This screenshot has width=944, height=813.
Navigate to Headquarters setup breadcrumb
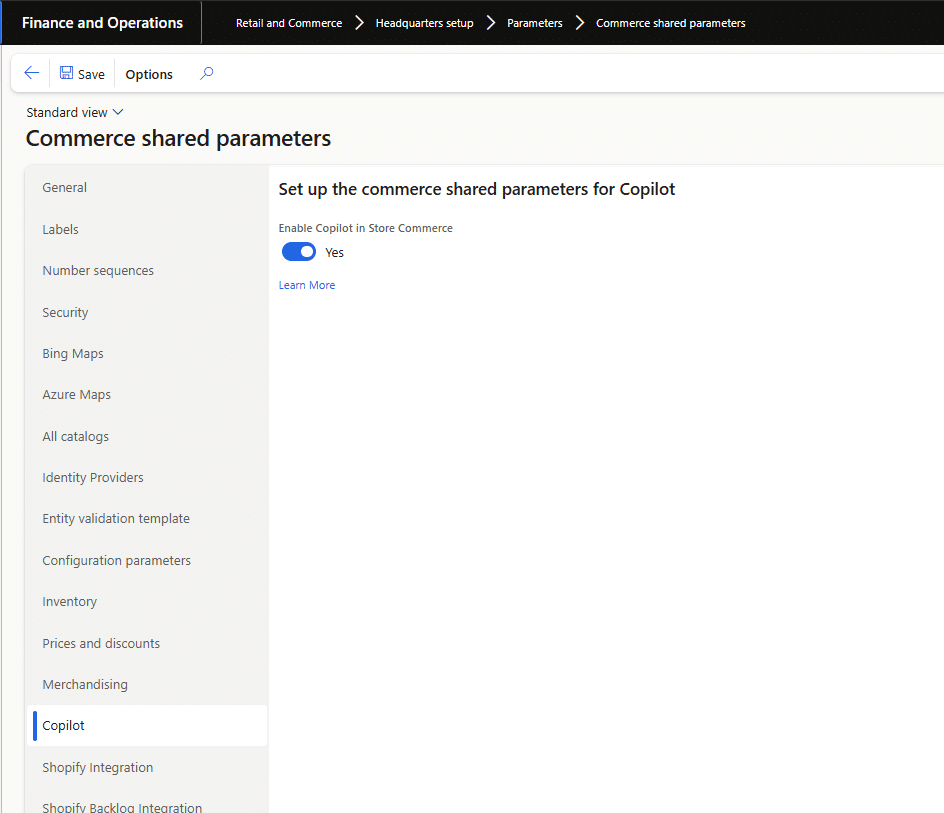click(424, 23)
